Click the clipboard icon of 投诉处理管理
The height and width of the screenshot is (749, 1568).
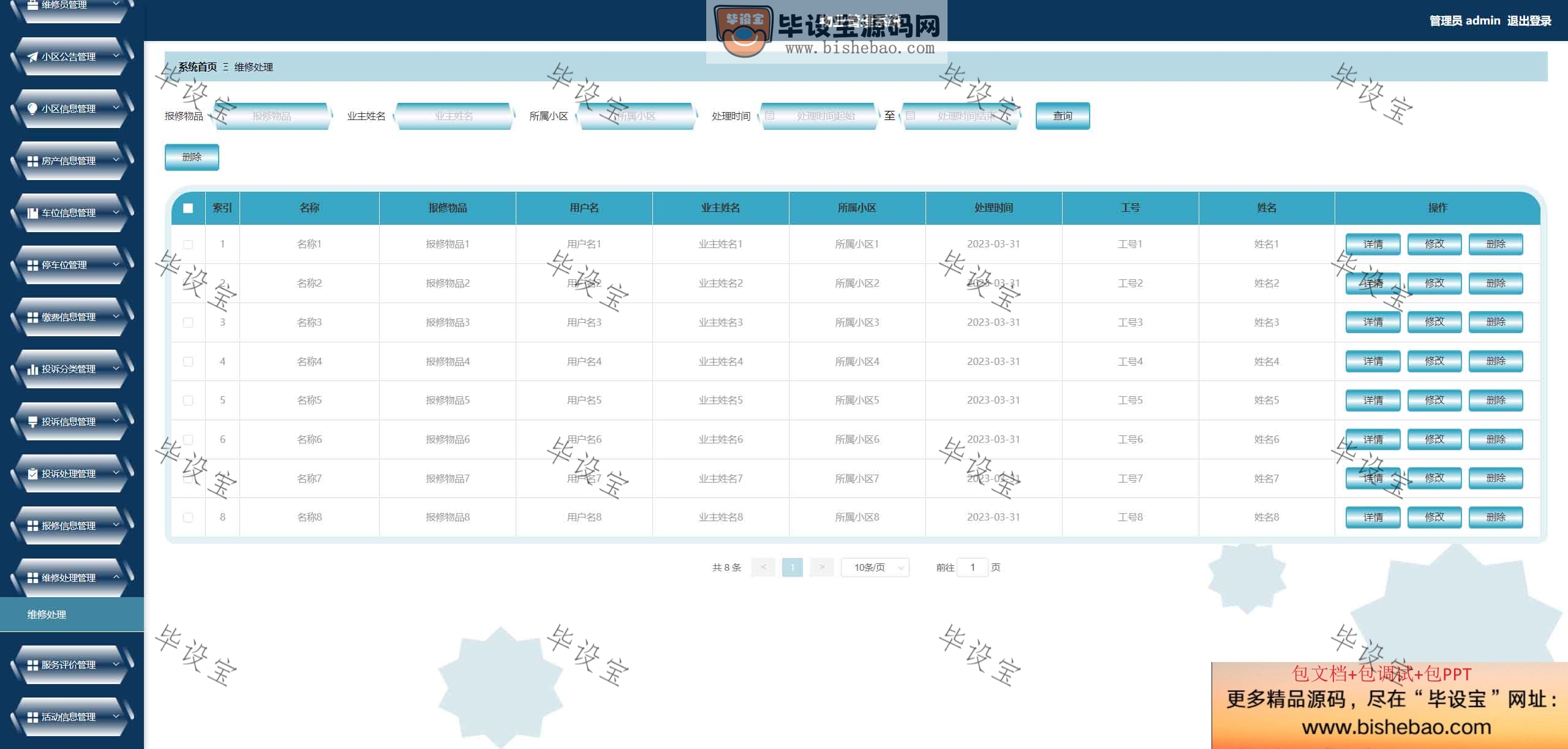point(32,473)
